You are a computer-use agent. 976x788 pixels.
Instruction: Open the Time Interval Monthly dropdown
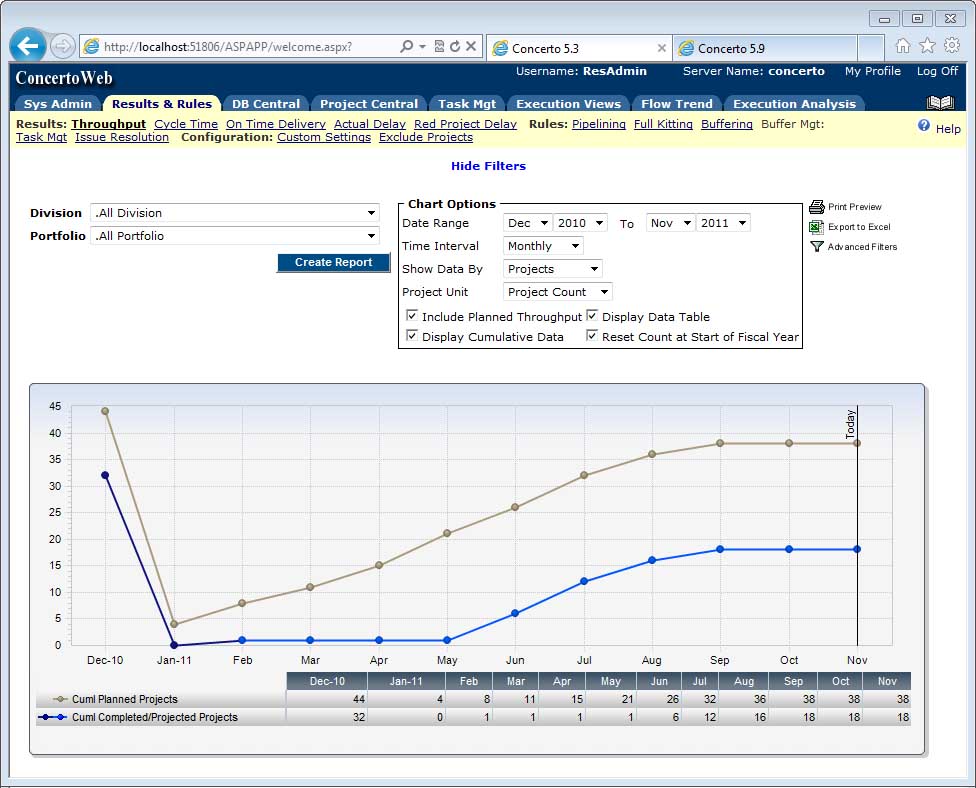click(544, 246)
